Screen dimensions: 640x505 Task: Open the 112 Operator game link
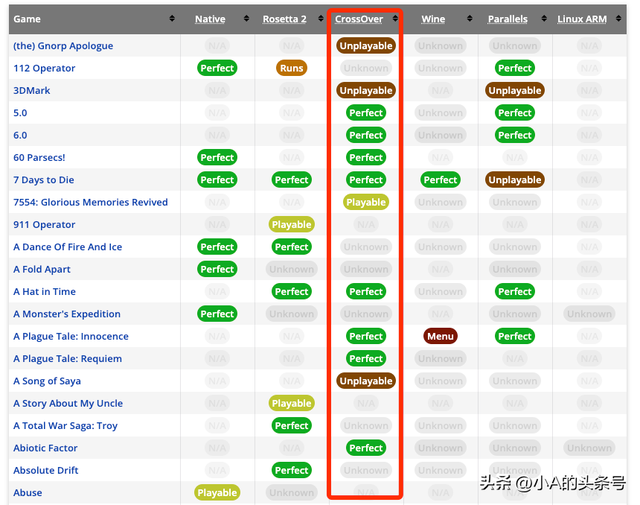[x=44, y=68]
